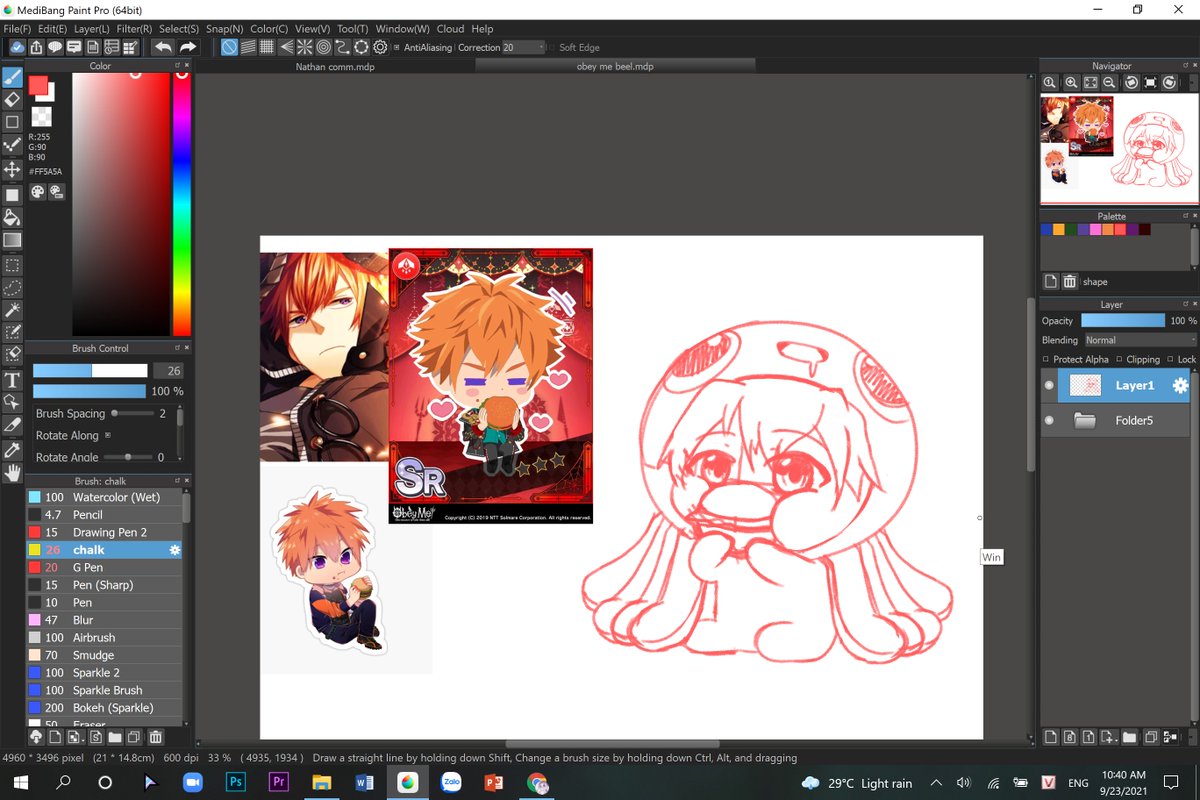Toggle Rotate Along checkbox

pos(107,435)
